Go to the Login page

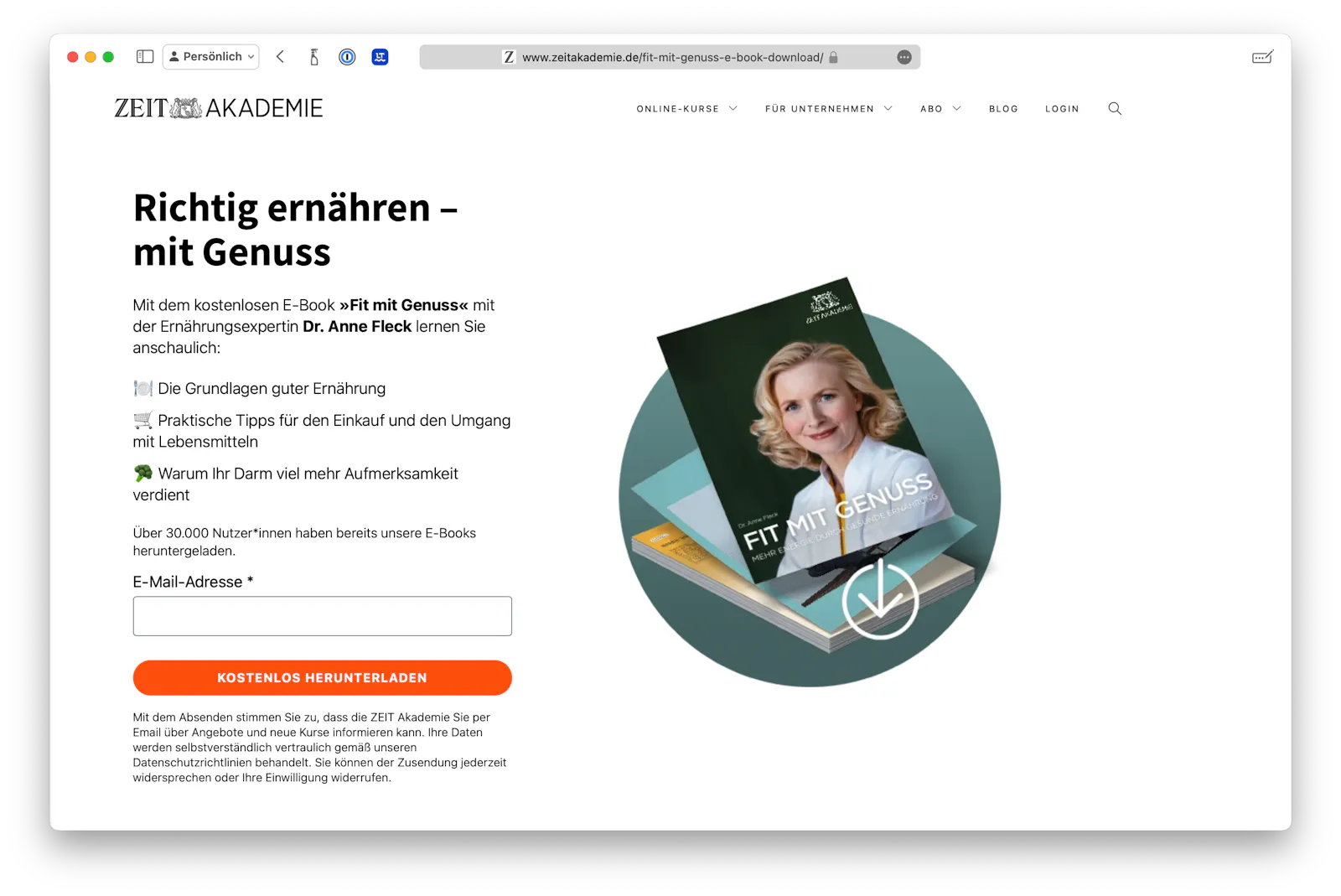point(1062,109)
